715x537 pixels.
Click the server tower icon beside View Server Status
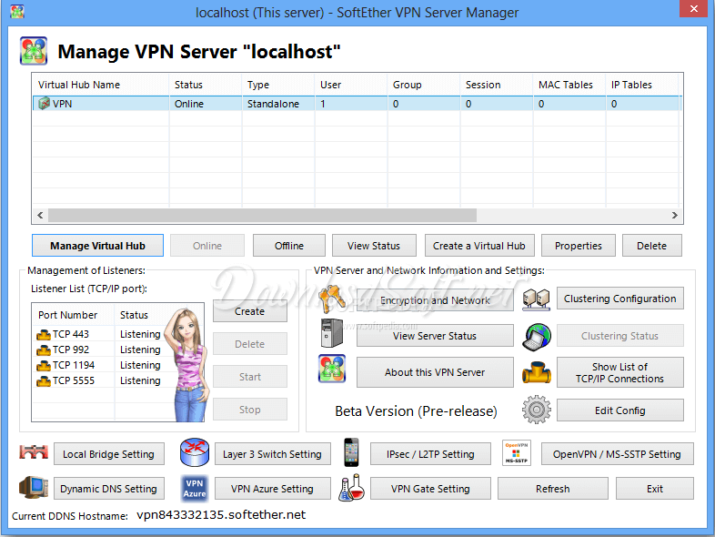click(x=332, y=333)
